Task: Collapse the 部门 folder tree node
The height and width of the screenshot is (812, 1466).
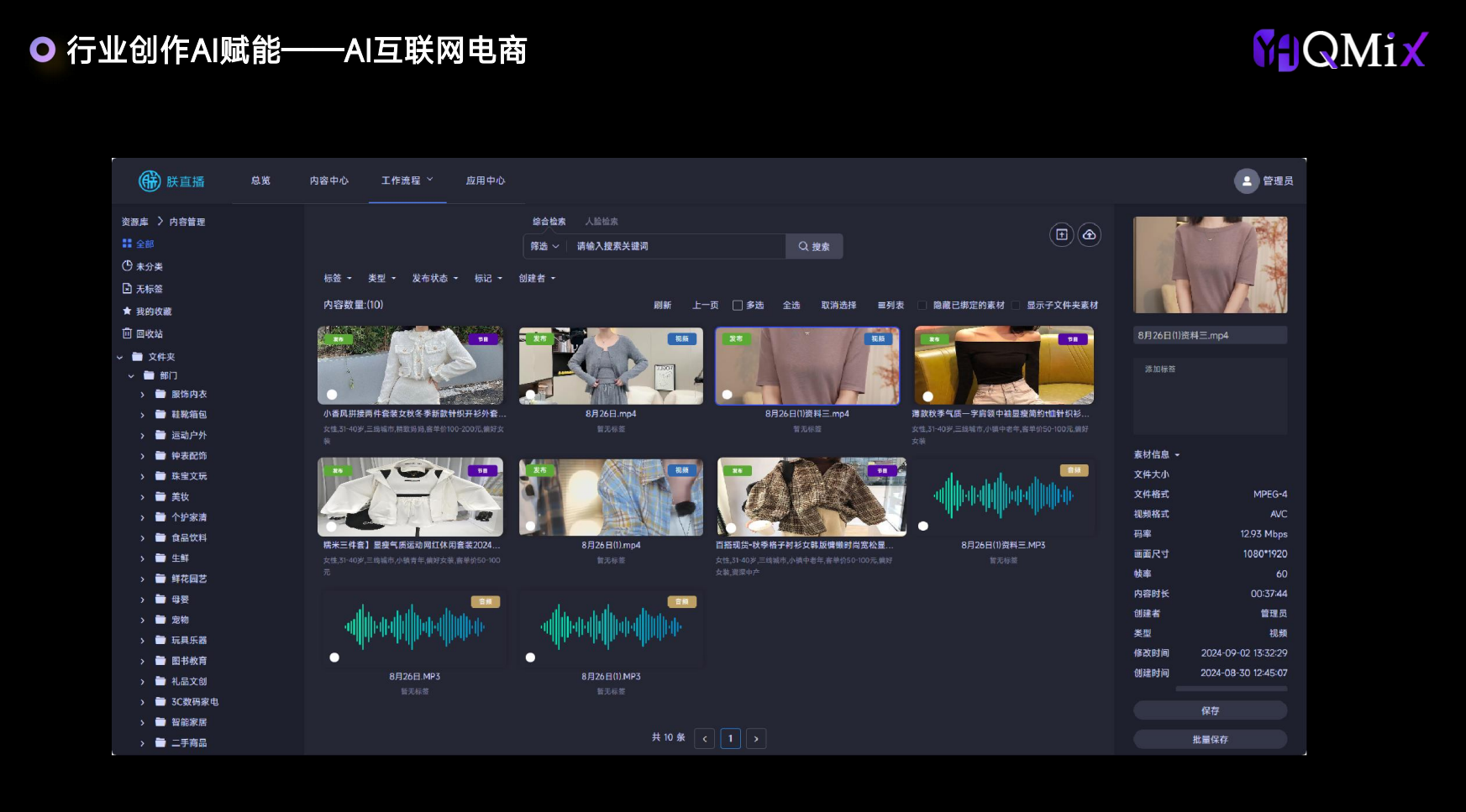Action: [x=131, y=376]
